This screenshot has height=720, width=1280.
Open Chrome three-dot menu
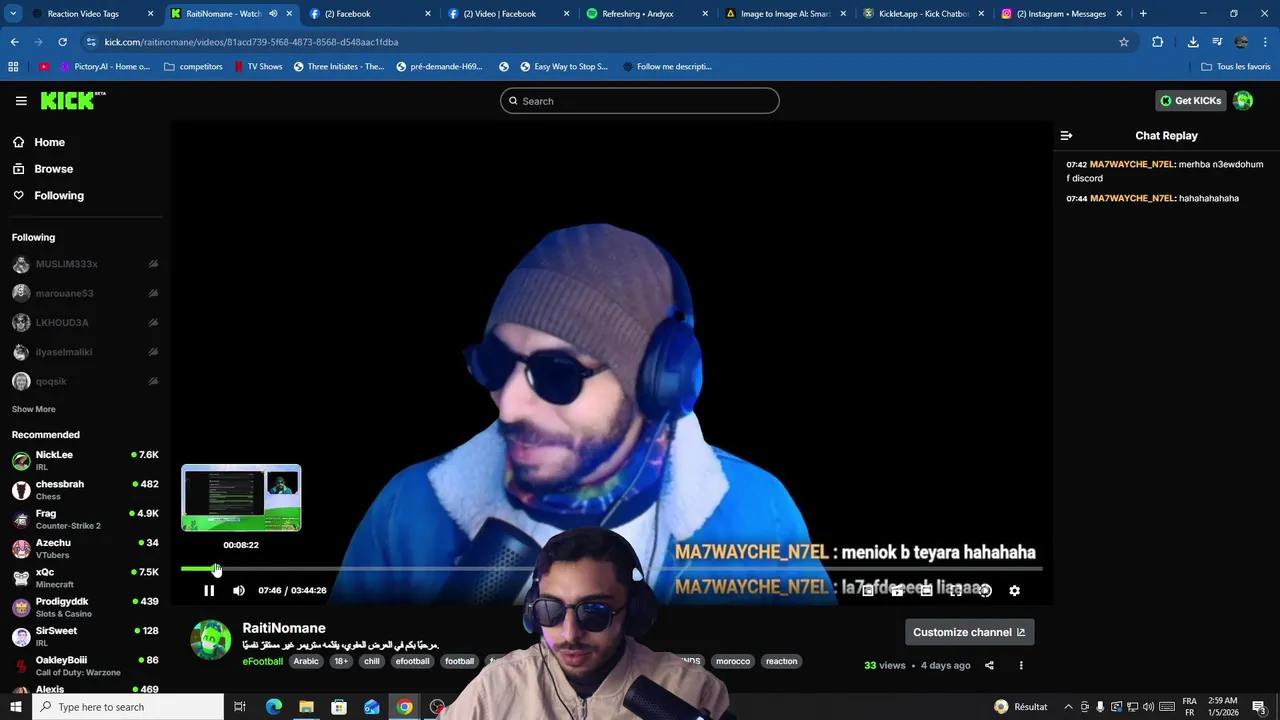coord(1266,42)
